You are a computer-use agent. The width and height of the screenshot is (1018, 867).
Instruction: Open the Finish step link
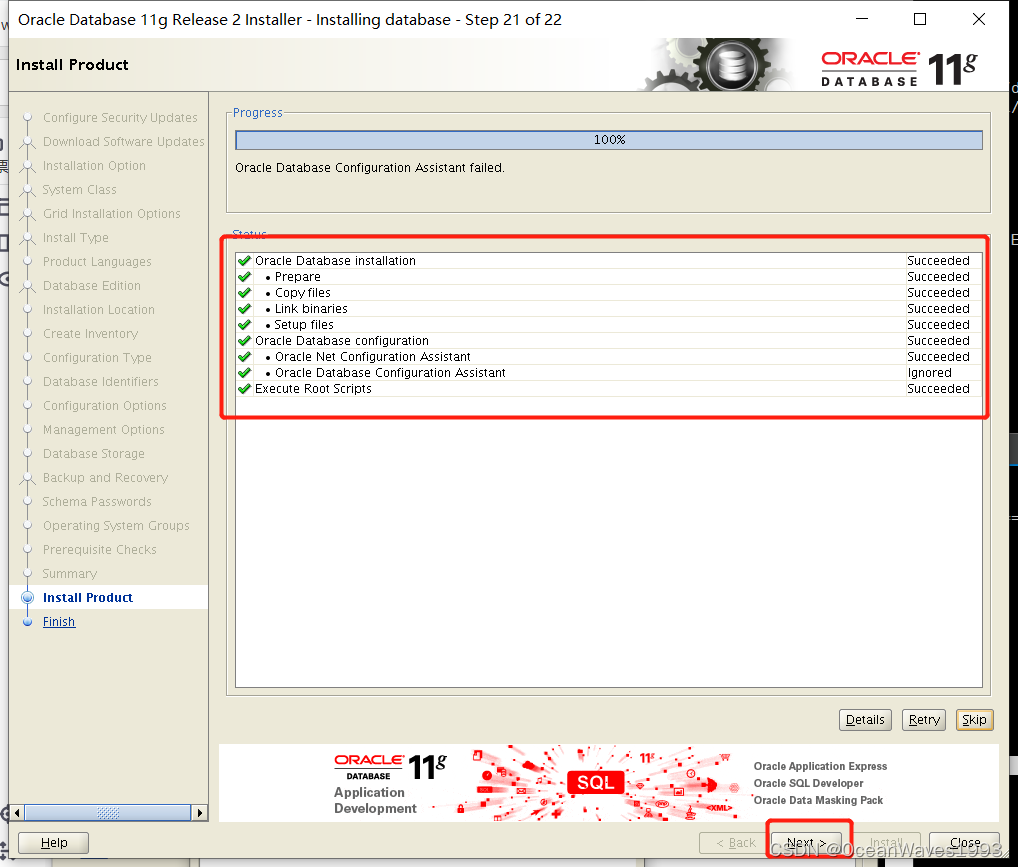click(59, 622)
